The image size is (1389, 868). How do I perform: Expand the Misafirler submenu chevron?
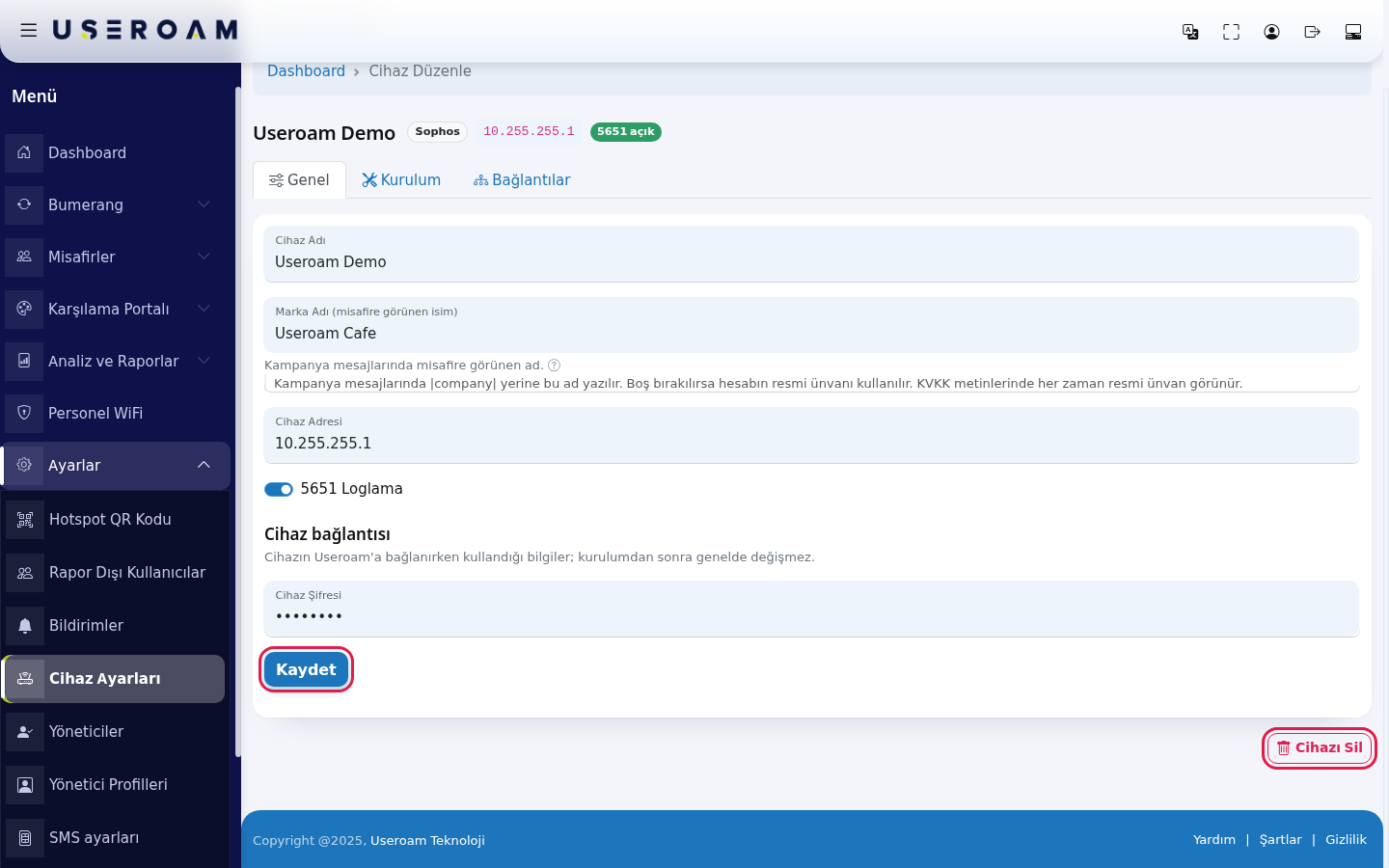click(x=204, y=257)
